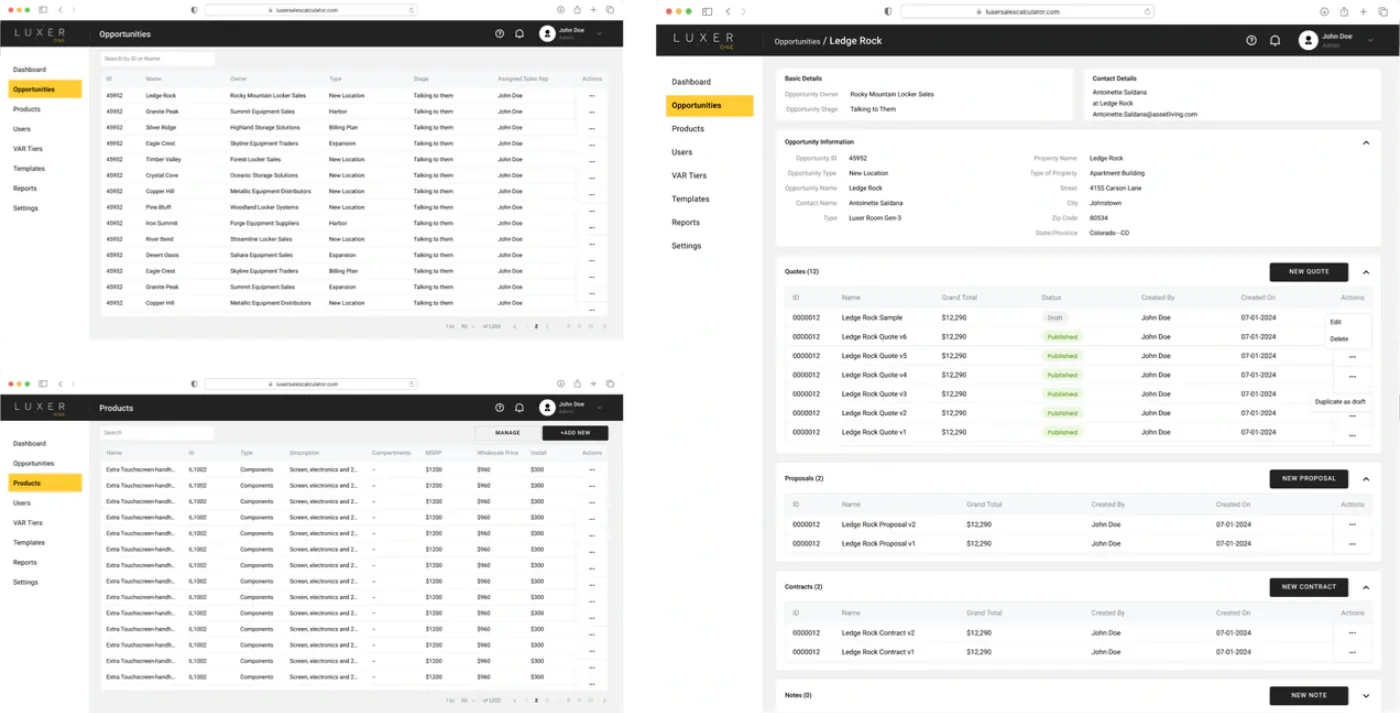Open Dashboard in Opportunities list sidebar
The image size is (1400, 713).
[x=29, y=69]
